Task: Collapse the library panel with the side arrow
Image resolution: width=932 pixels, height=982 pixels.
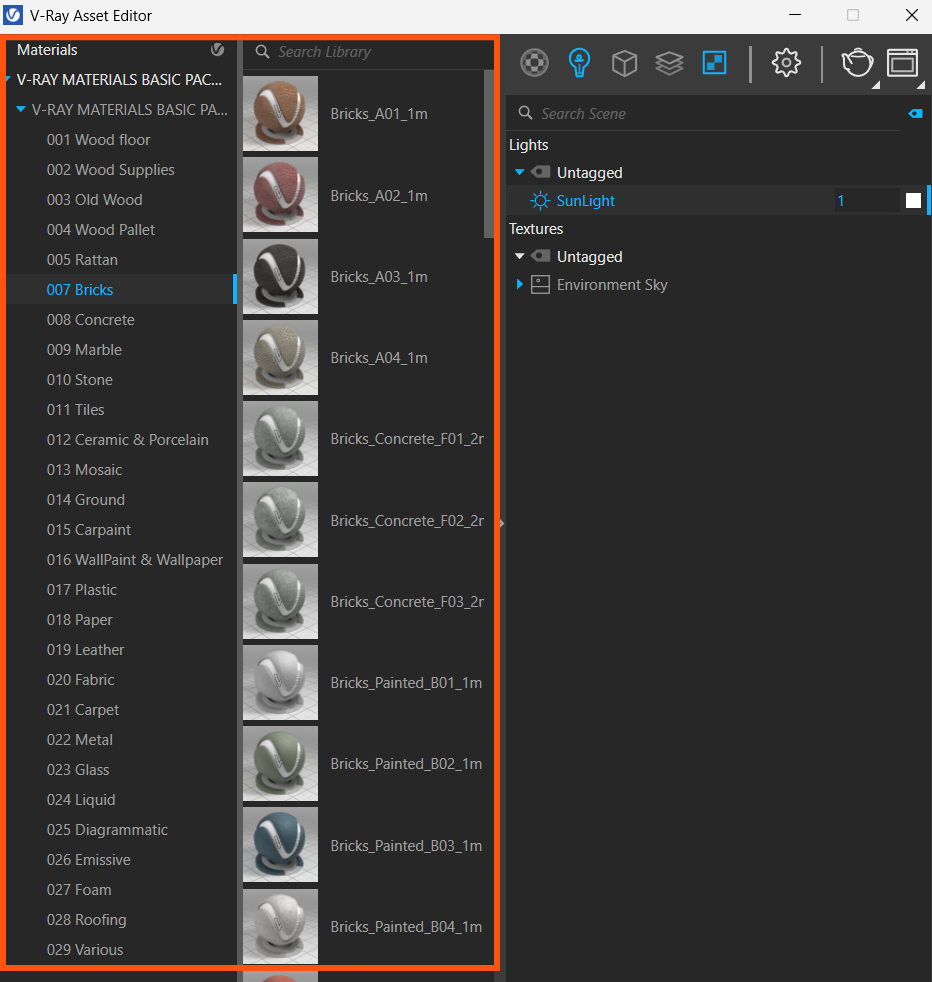Action: pos(501,523)
